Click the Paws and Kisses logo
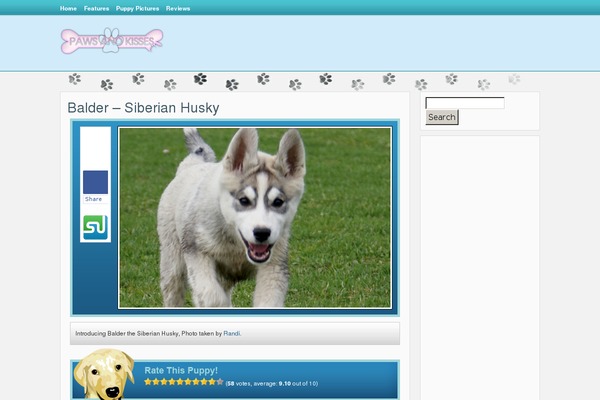Image resolution: width=600 pixels, height=400 pixels. click(x=112, y=41)
